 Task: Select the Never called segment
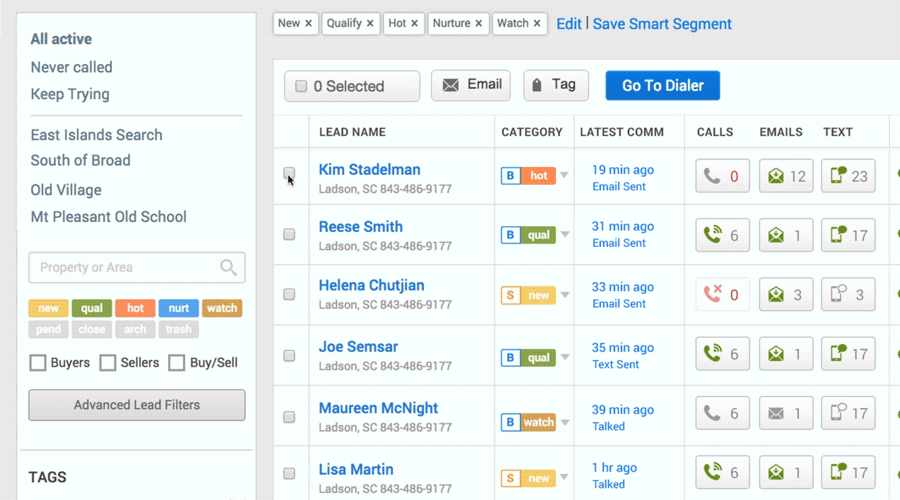[71, 67]
